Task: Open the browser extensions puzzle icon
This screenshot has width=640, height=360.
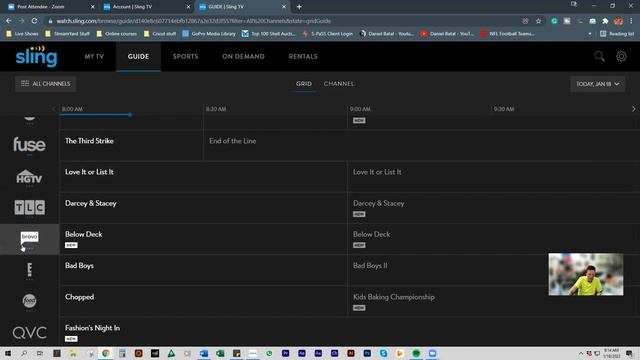Action: [x=605, y=21]
